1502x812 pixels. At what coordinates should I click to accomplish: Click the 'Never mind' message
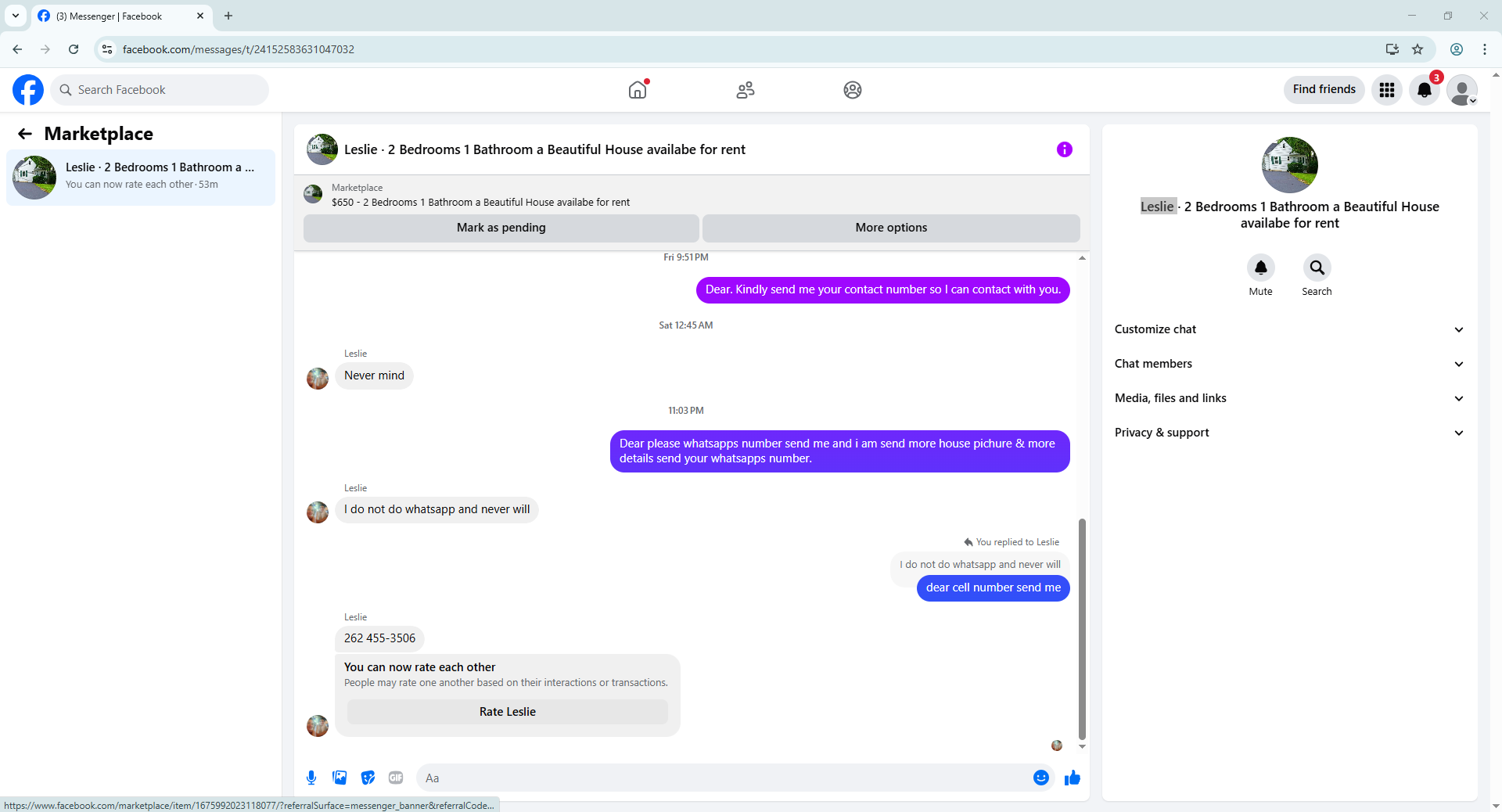click(x=375, y=375)
